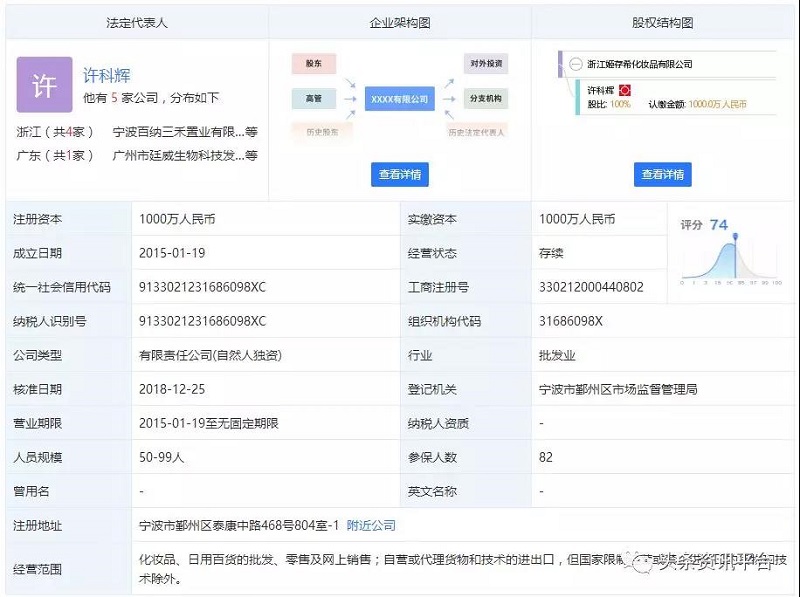Click the blue XXXX有限公司 center box
This screenshot has width=800, height=597.
[x=399, y=99]
